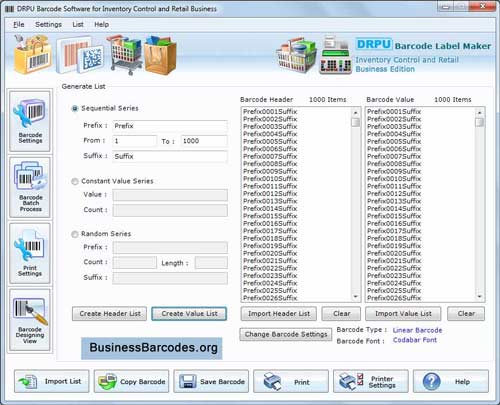Click the Create Value List button
Image resolution: width=500 pixels, height=405 pixels.
coord(189,314)
